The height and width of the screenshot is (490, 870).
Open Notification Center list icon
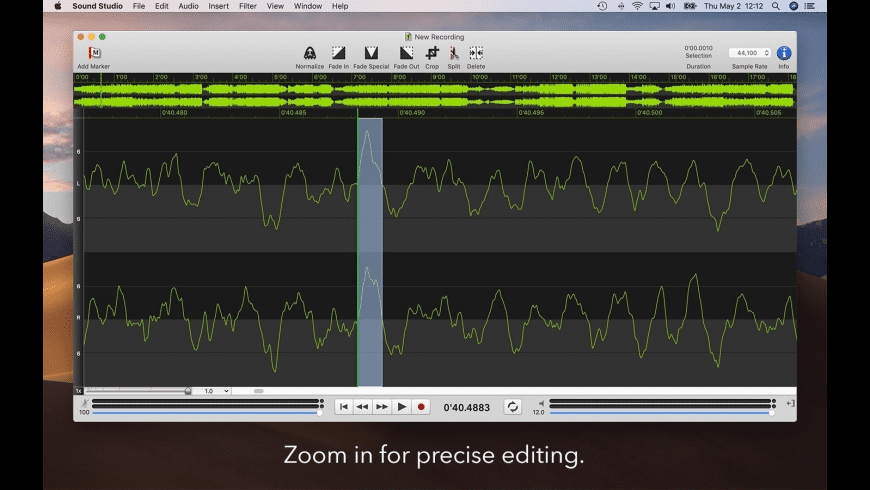tap(810, 6)
